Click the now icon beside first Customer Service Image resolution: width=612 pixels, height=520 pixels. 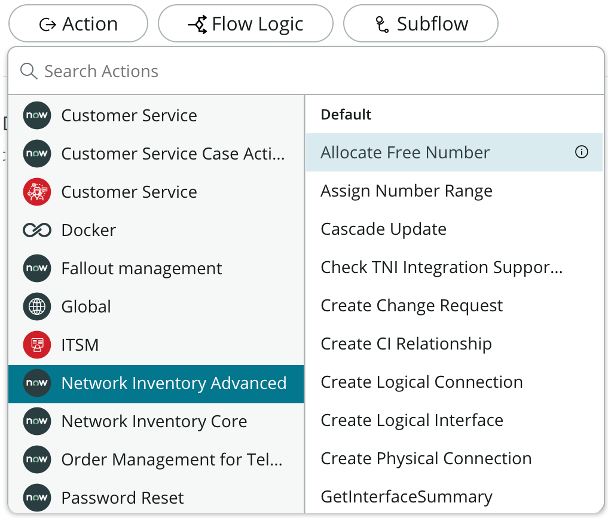[x=37, y=115]
